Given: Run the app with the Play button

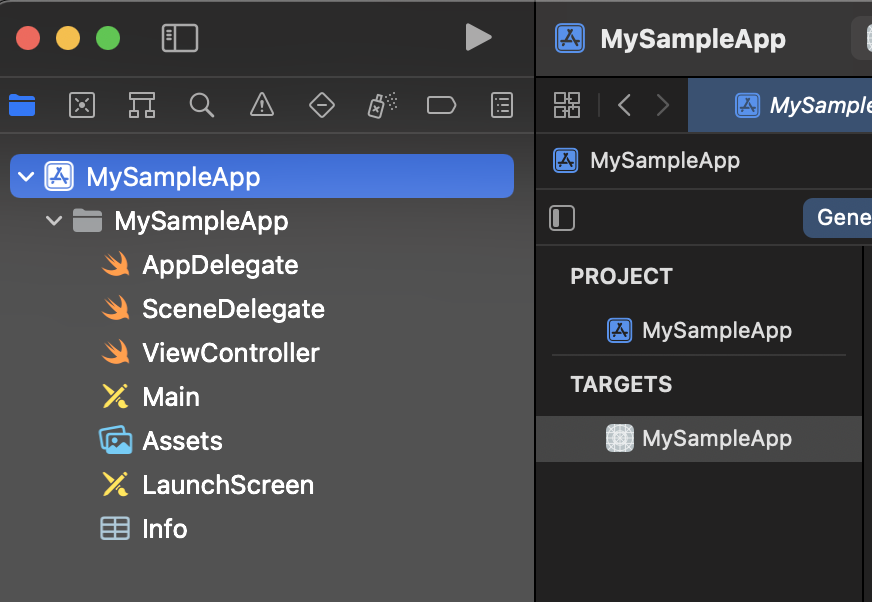Looking at the screenshot, I should [x=478, y=37].
